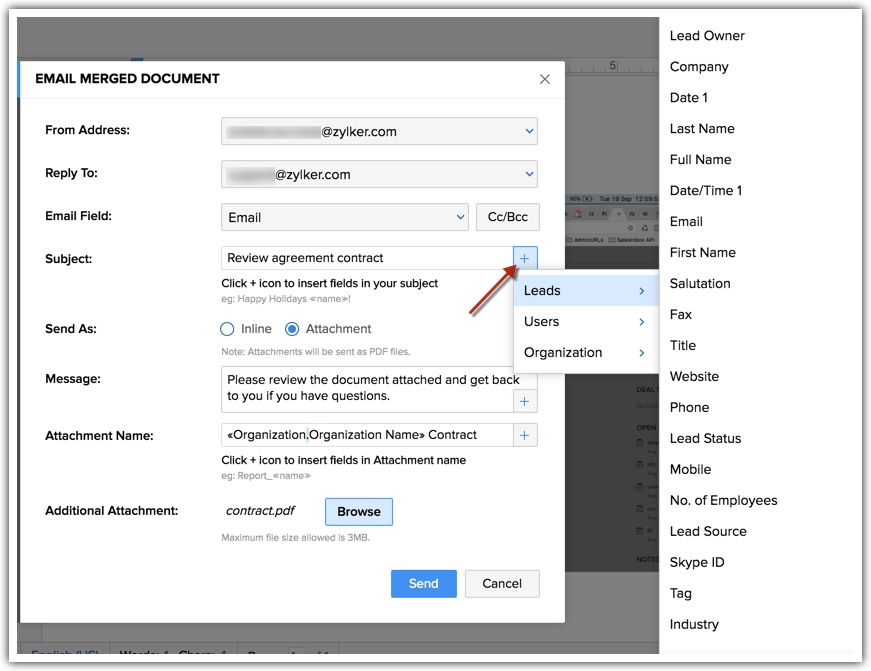The height and width of the screenshot is (671, 871).
Task: Click the Cc/Bcc button
Action: (x=508, y=217)
